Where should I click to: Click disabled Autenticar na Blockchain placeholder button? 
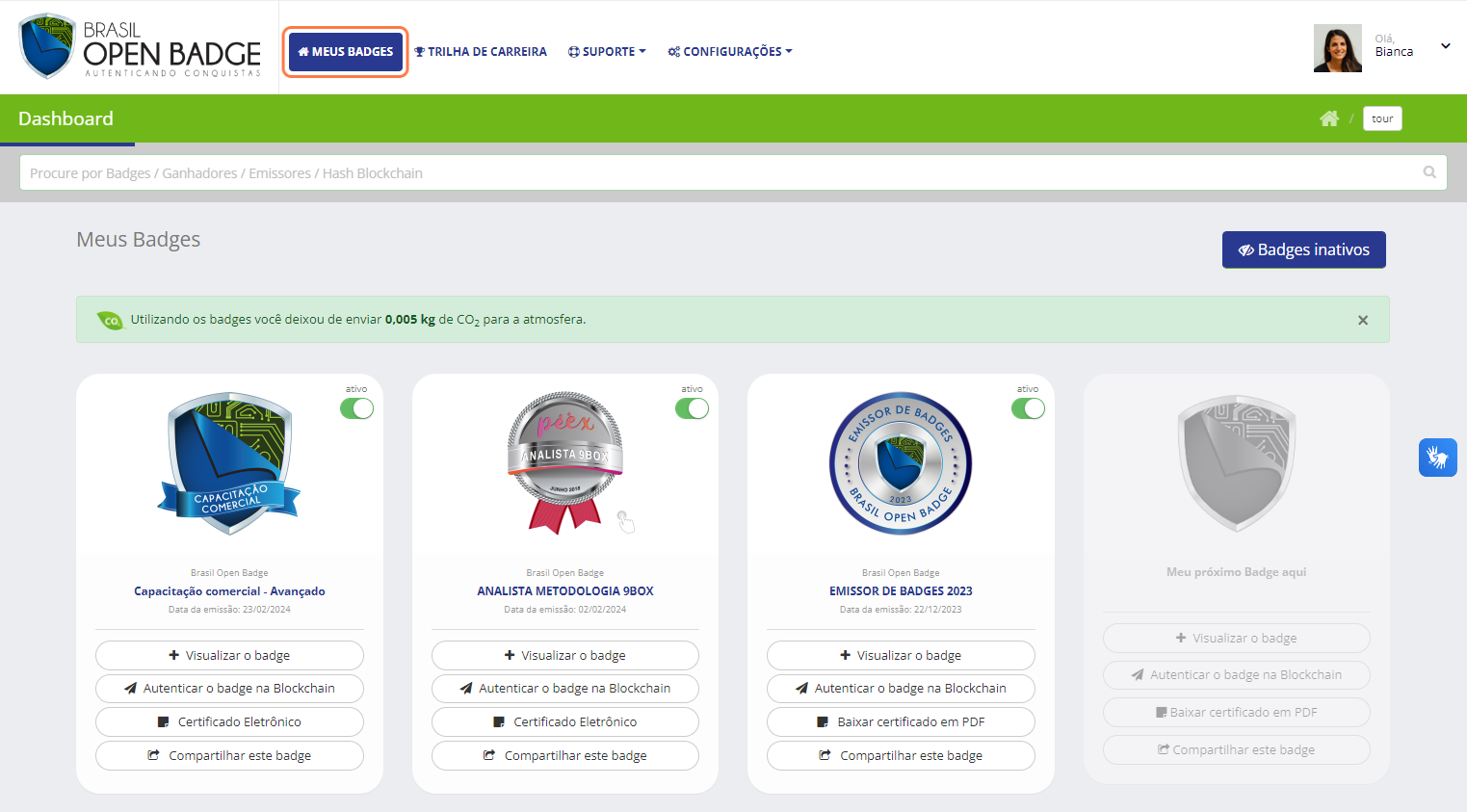(x=1237, y=675)
